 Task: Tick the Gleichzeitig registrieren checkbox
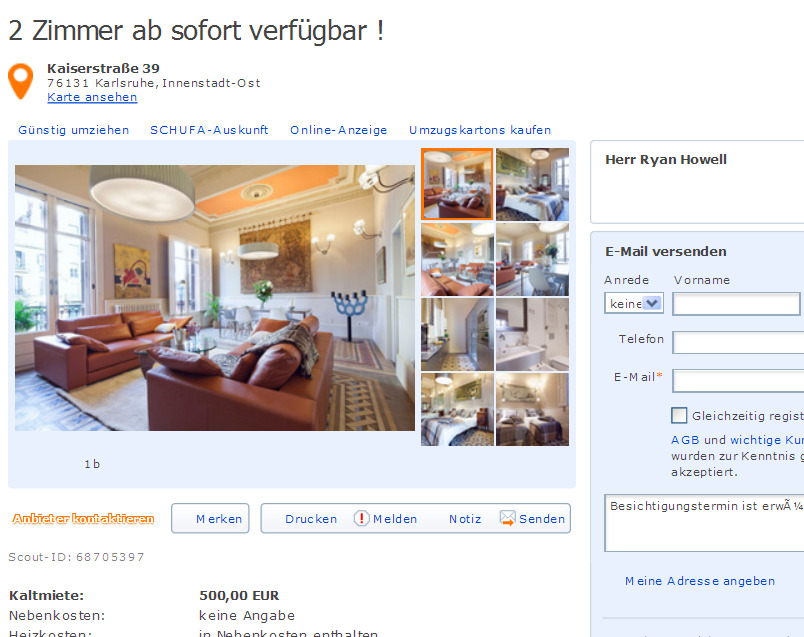(x=679, y=415)
